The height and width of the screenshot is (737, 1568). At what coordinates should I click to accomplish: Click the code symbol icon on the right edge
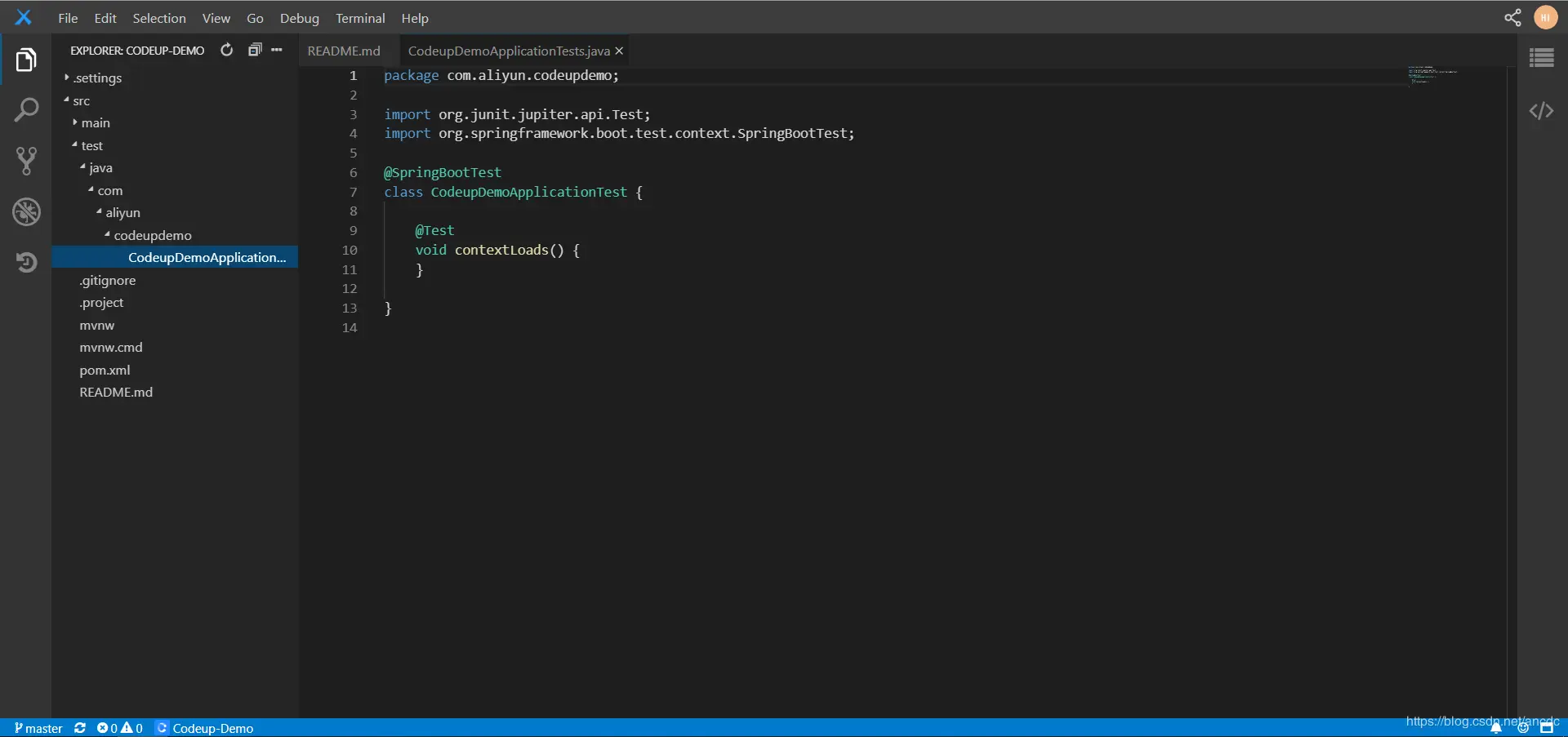click(x=1542, y=110)
